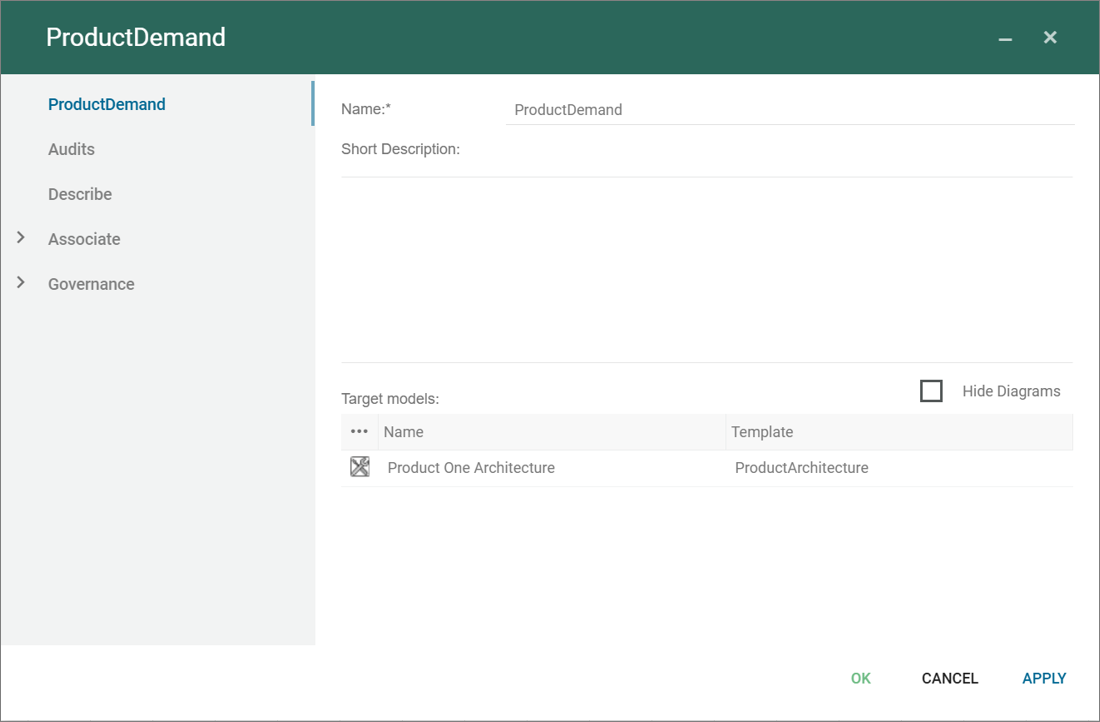
Task: Open the three-dots column options menu
Action: [x=360, y=432]
